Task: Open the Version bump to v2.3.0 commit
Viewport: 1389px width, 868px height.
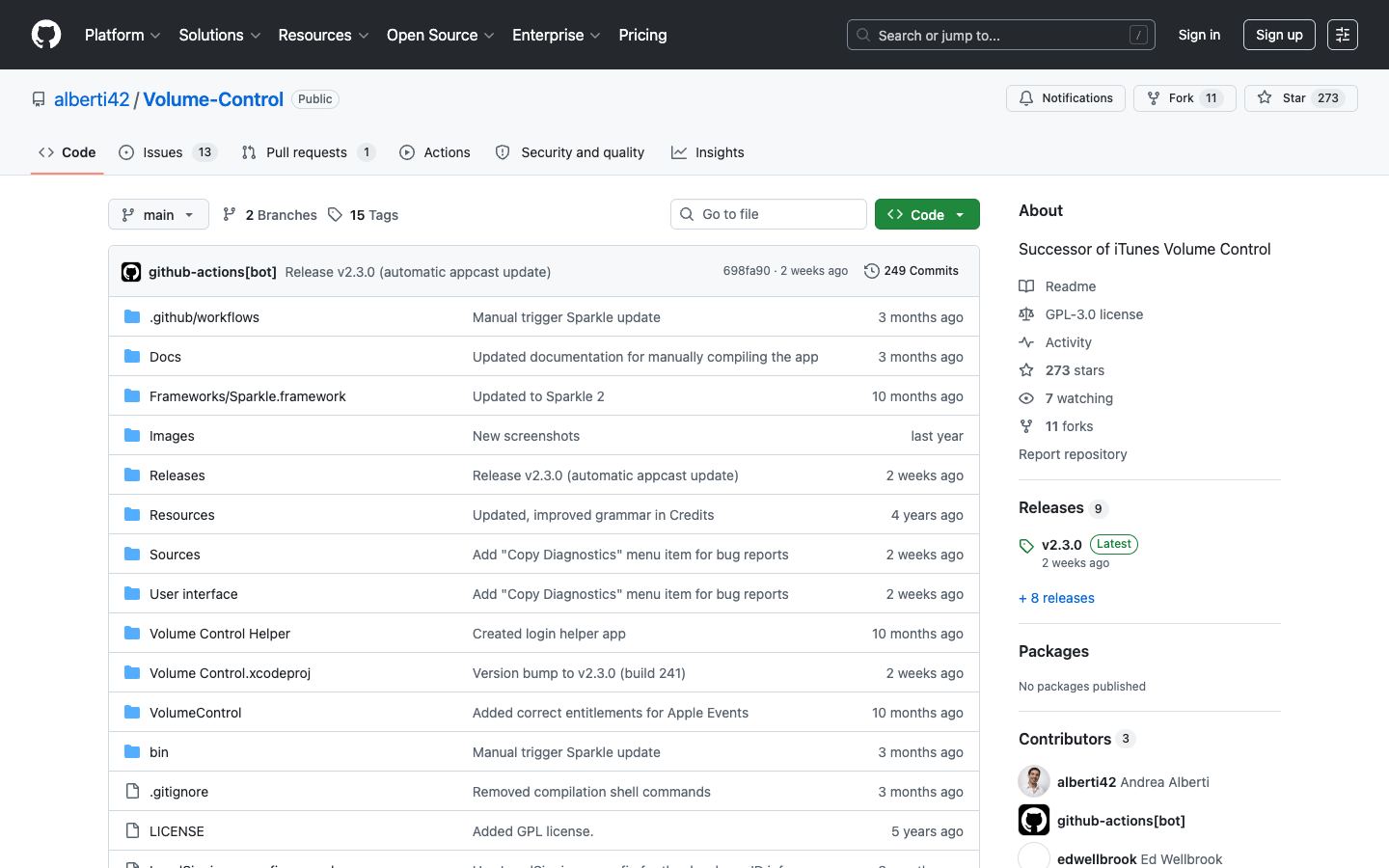Action: tap(579, 673)
